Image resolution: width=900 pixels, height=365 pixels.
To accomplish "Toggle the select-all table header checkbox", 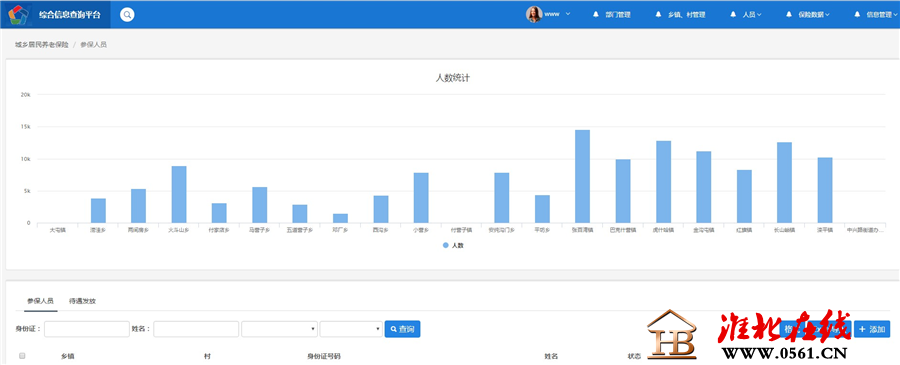I will click(22, 356).
